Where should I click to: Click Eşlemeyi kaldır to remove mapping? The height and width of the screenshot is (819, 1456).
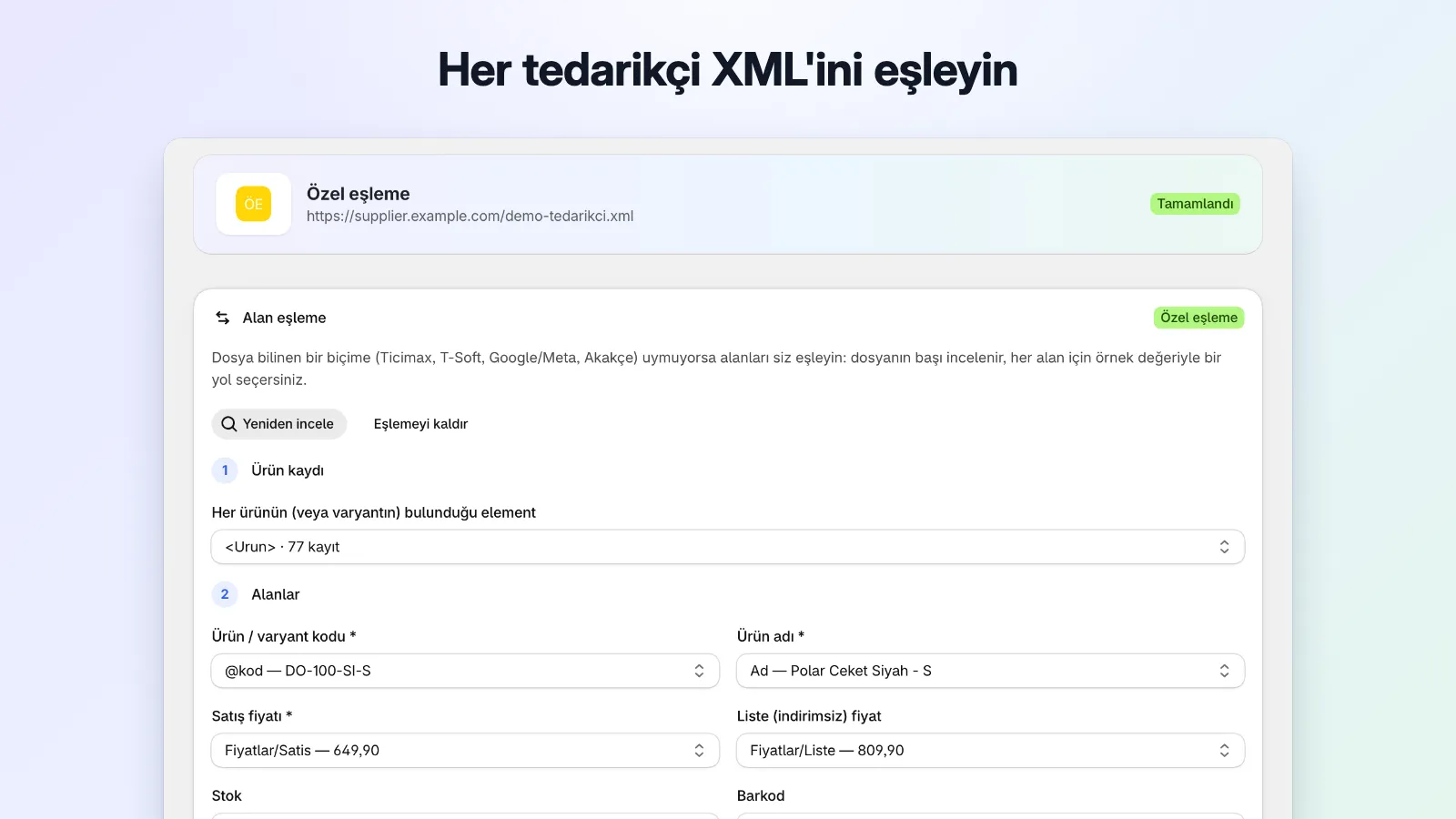click(x=420, y=424)
